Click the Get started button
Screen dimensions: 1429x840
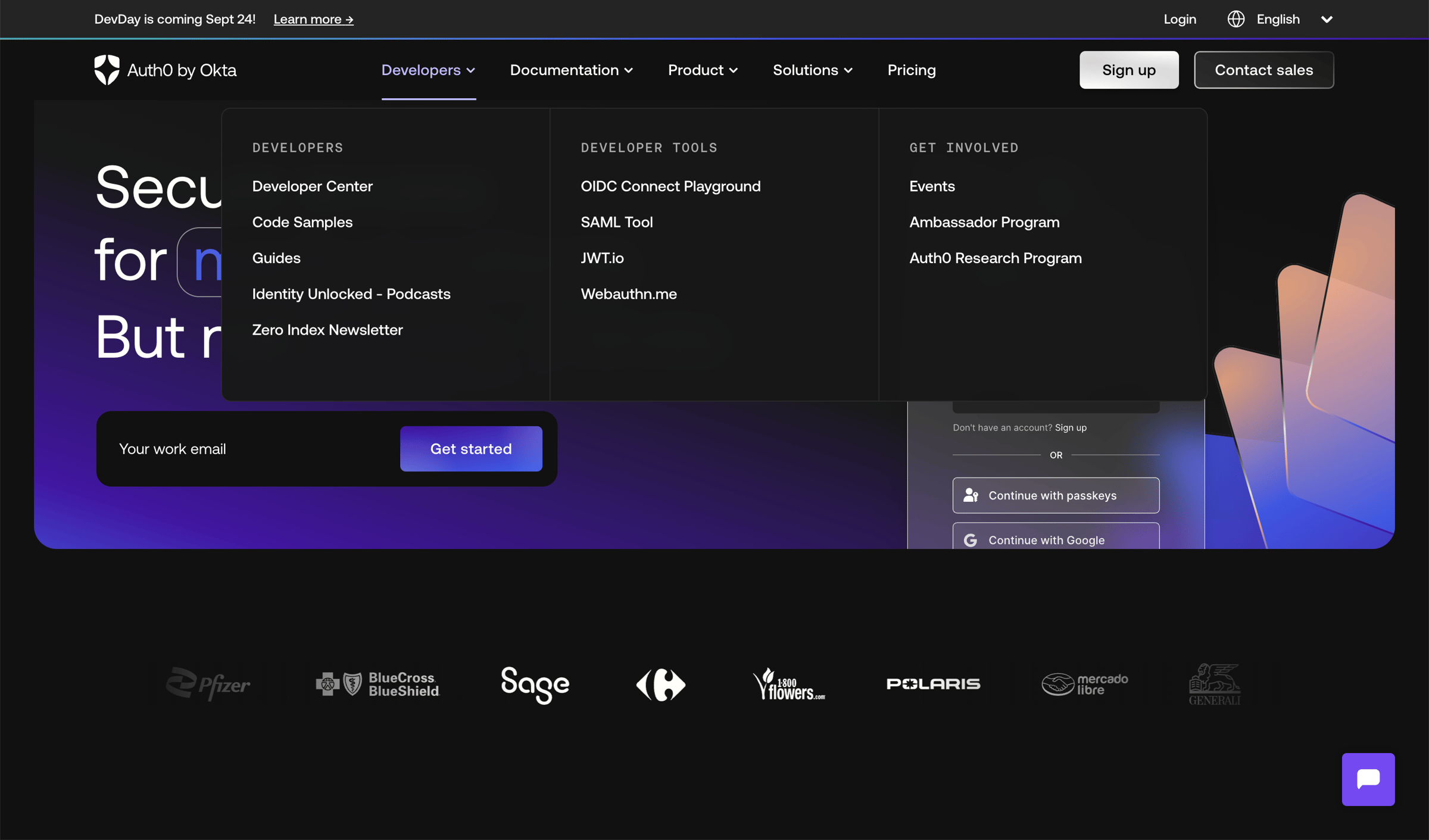tap(471, 449)
